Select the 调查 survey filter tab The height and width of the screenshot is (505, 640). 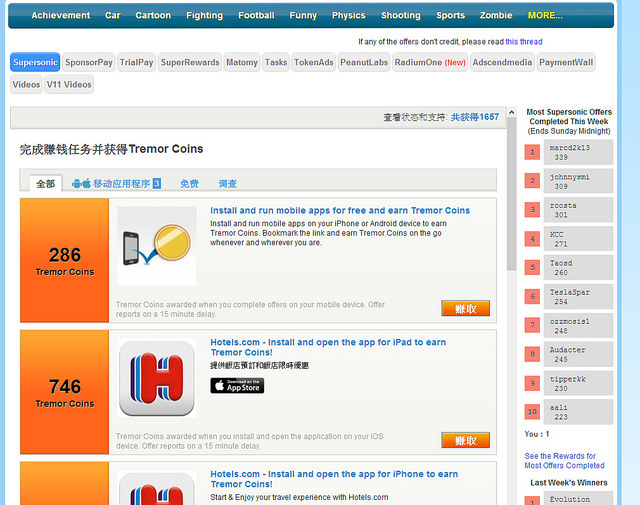tap(228, 184)
